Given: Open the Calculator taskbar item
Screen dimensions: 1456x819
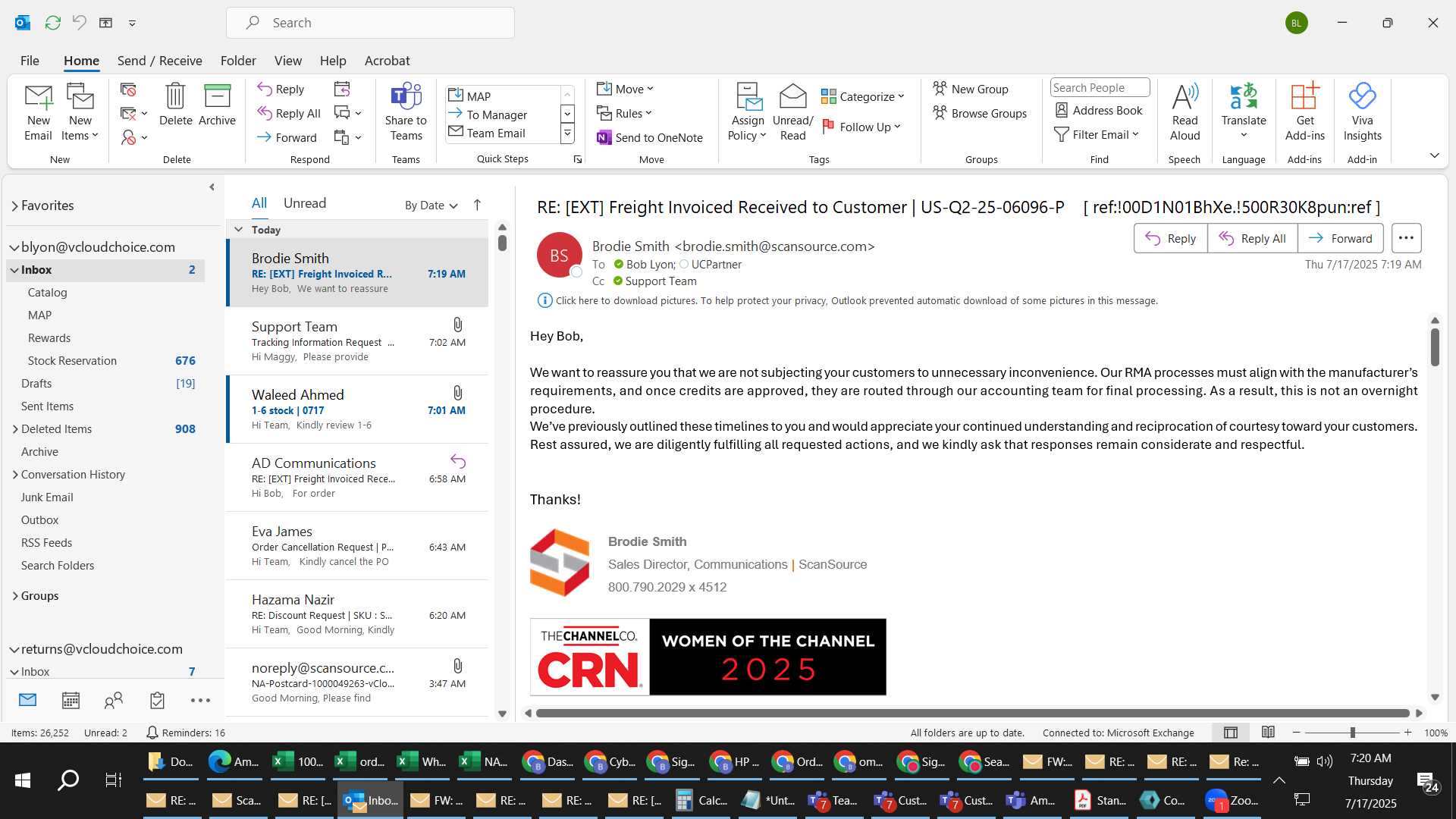Looking at the screenshot, I should click(701, 800).
